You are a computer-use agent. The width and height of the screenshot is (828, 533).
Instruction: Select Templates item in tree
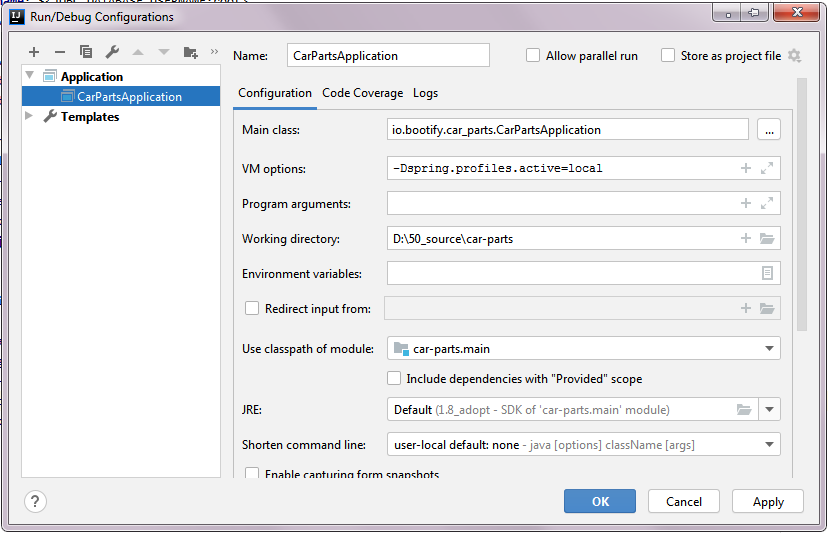click(x=89, y=116)
